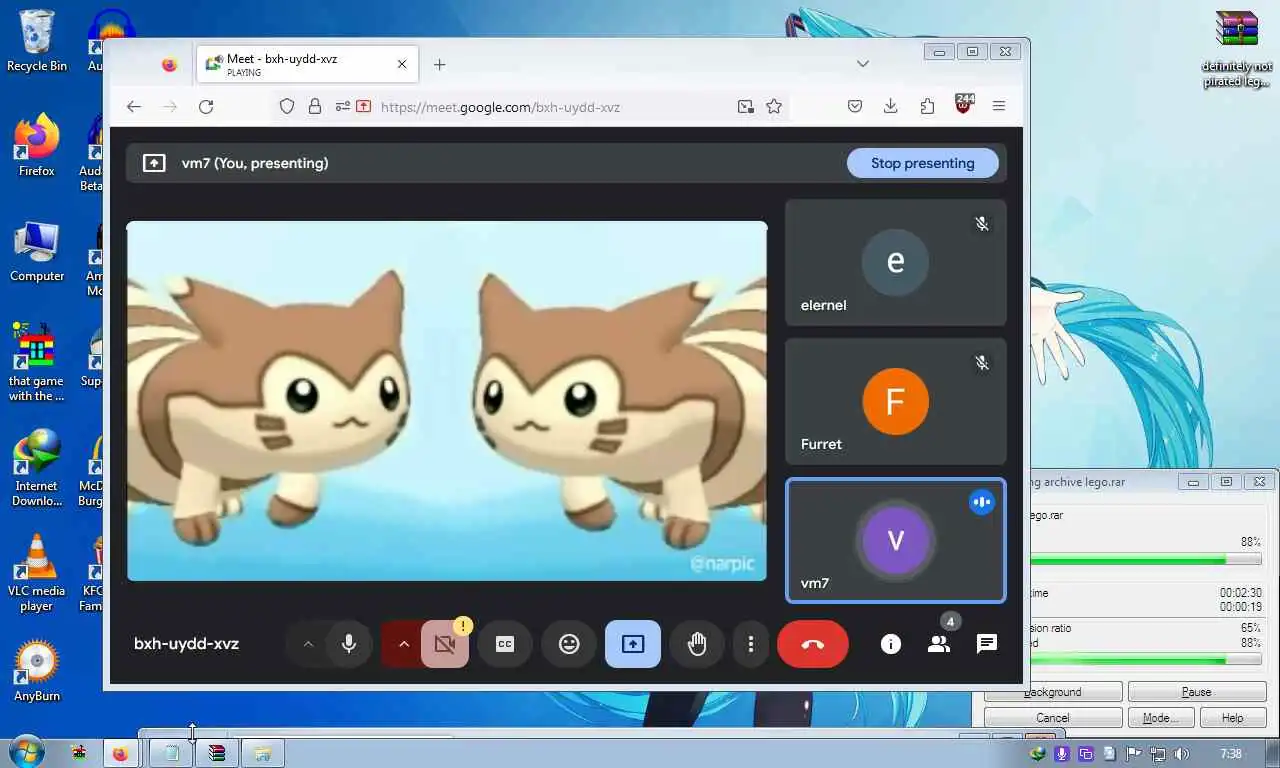This screenshot has height=768, width=1280.
Task: Click Pause in the archive window
Action: [1197, 692]
